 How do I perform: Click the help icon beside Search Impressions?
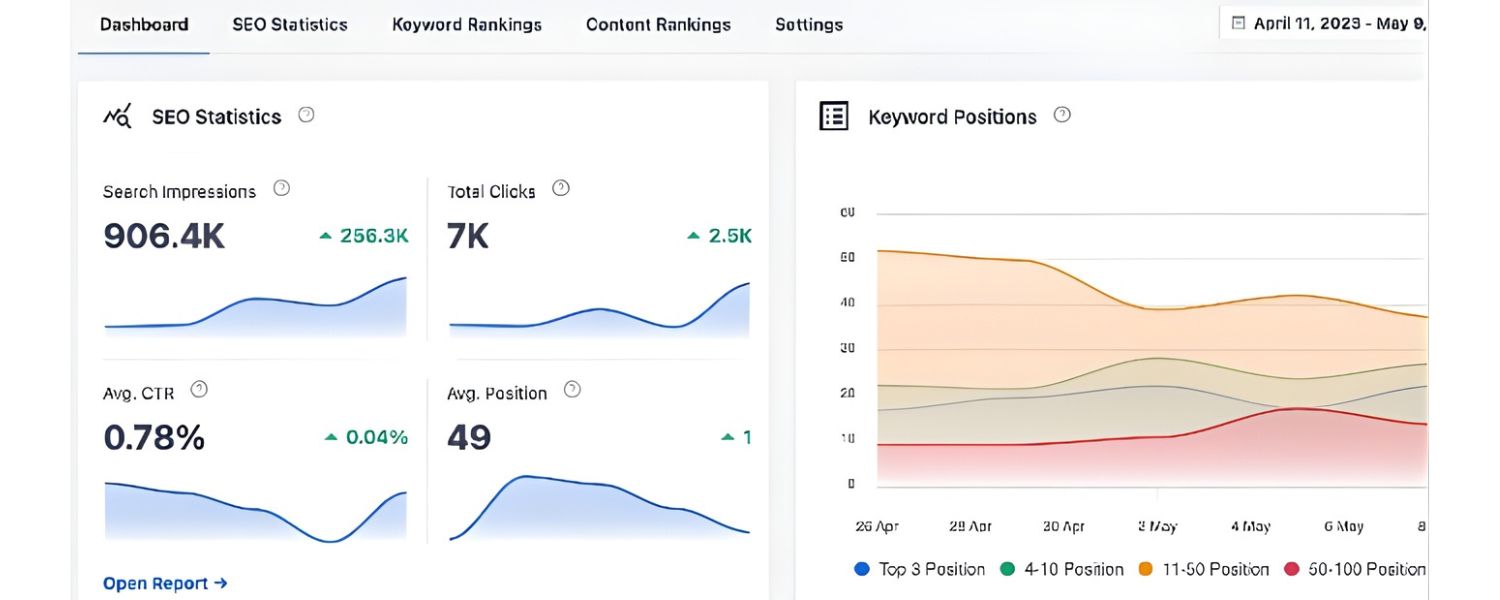pos(281,186)
